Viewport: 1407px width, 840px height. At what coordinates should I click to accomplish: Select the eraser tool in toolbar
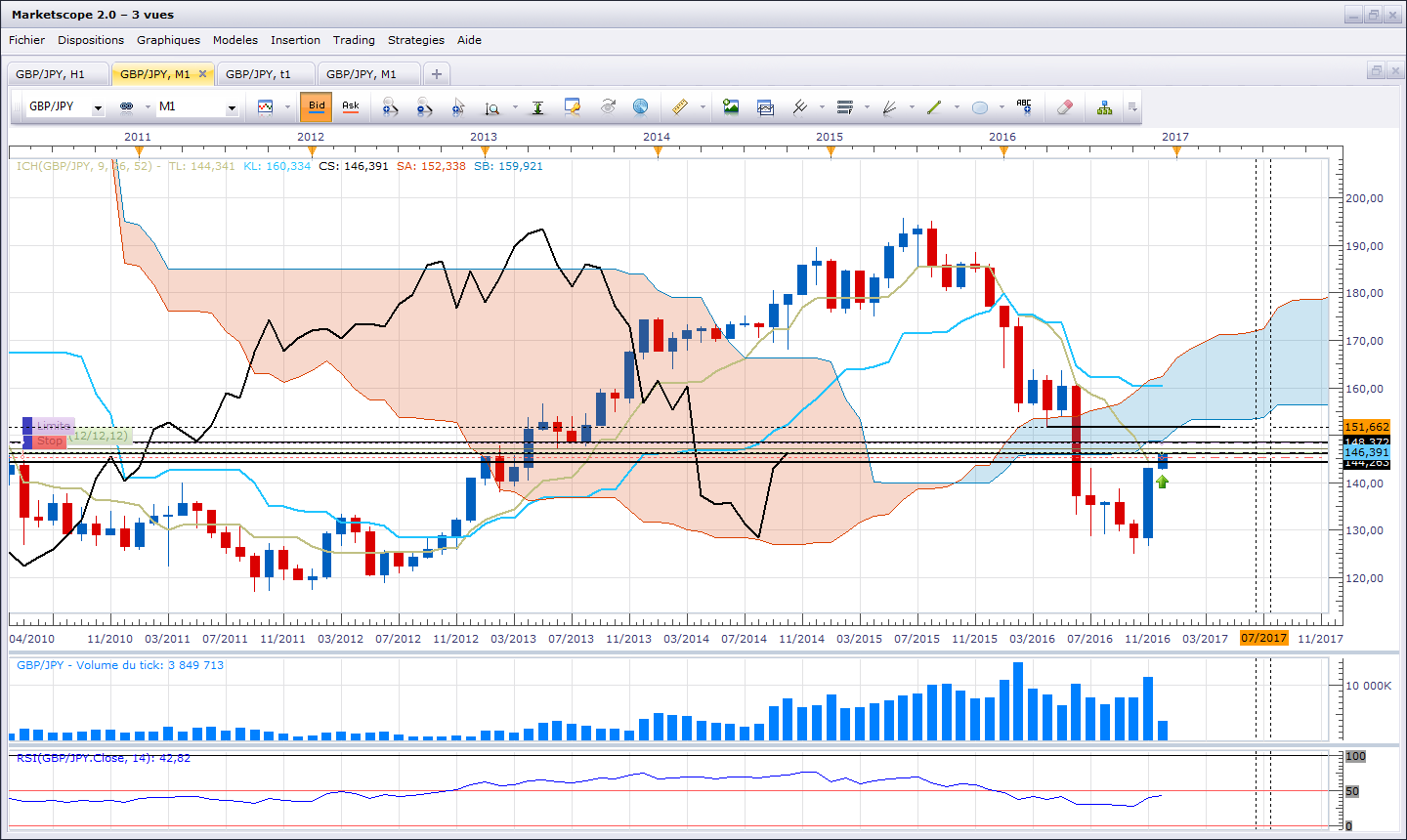pos(1065,107)
